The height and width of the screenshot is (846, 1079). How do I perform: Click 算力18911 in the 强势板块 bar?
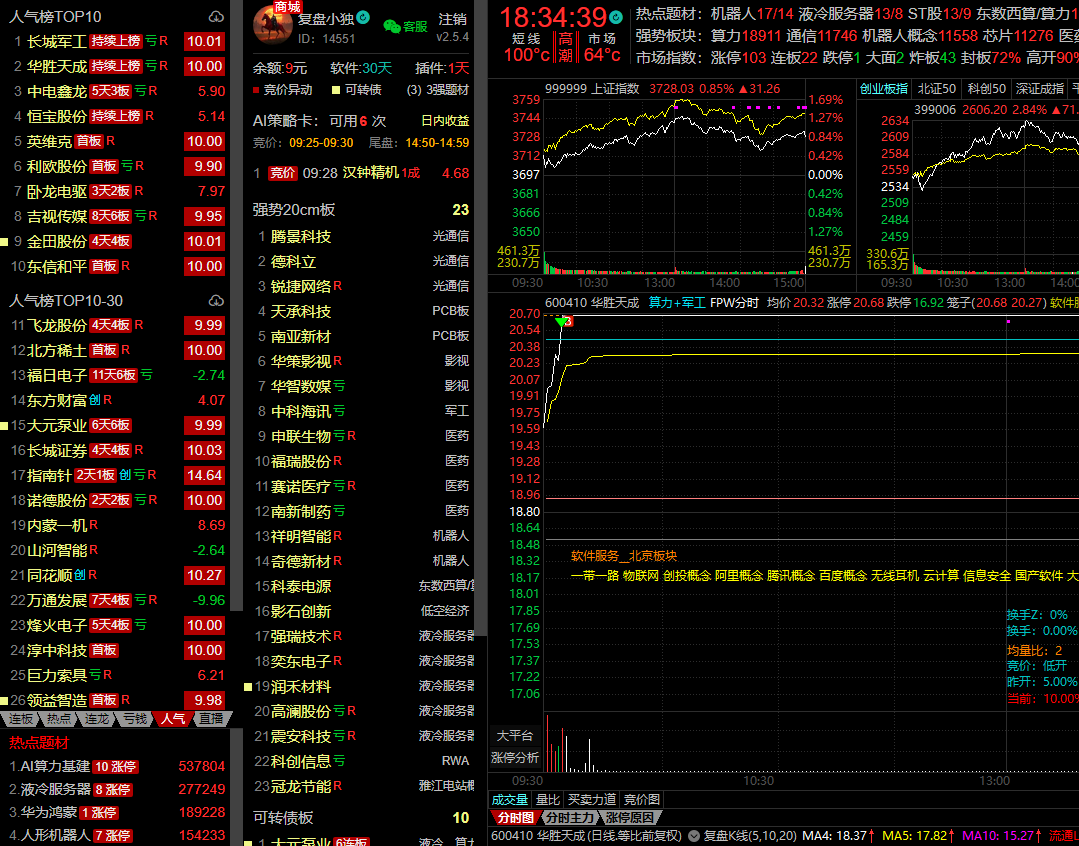[x=746, y=36]
